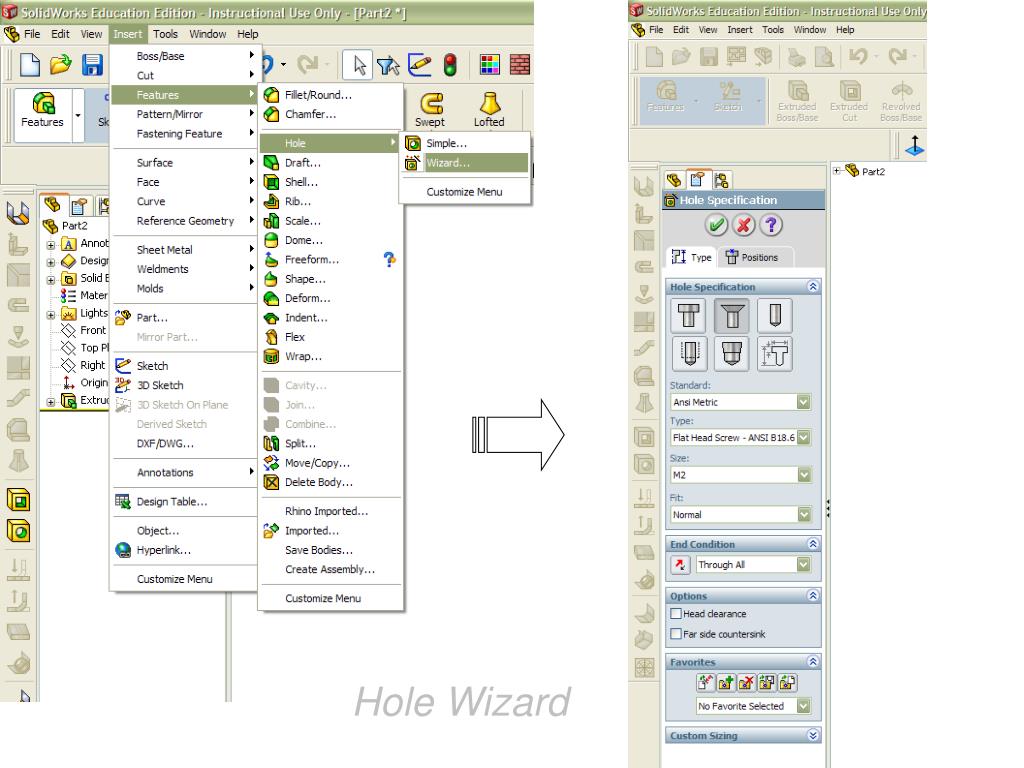Click the FeatureManager tree tab icon in left window
Screen dimensions: 1024x768
(x=53, y=206)
